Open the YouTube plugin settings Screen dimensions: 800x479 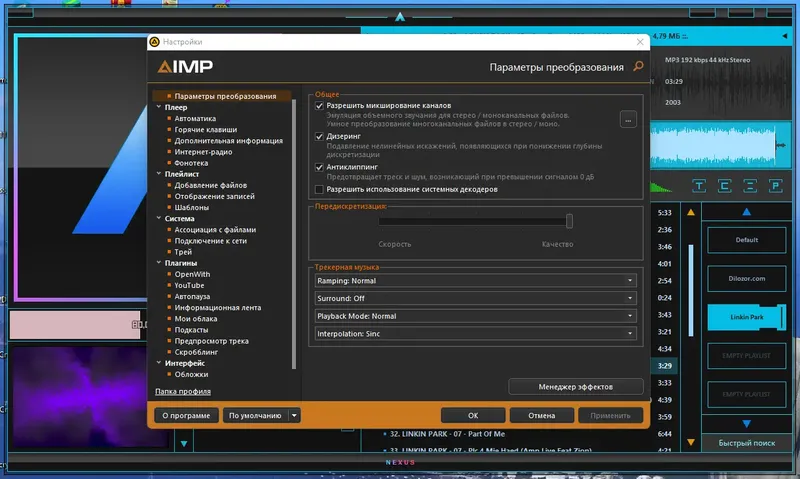[189, 285]
